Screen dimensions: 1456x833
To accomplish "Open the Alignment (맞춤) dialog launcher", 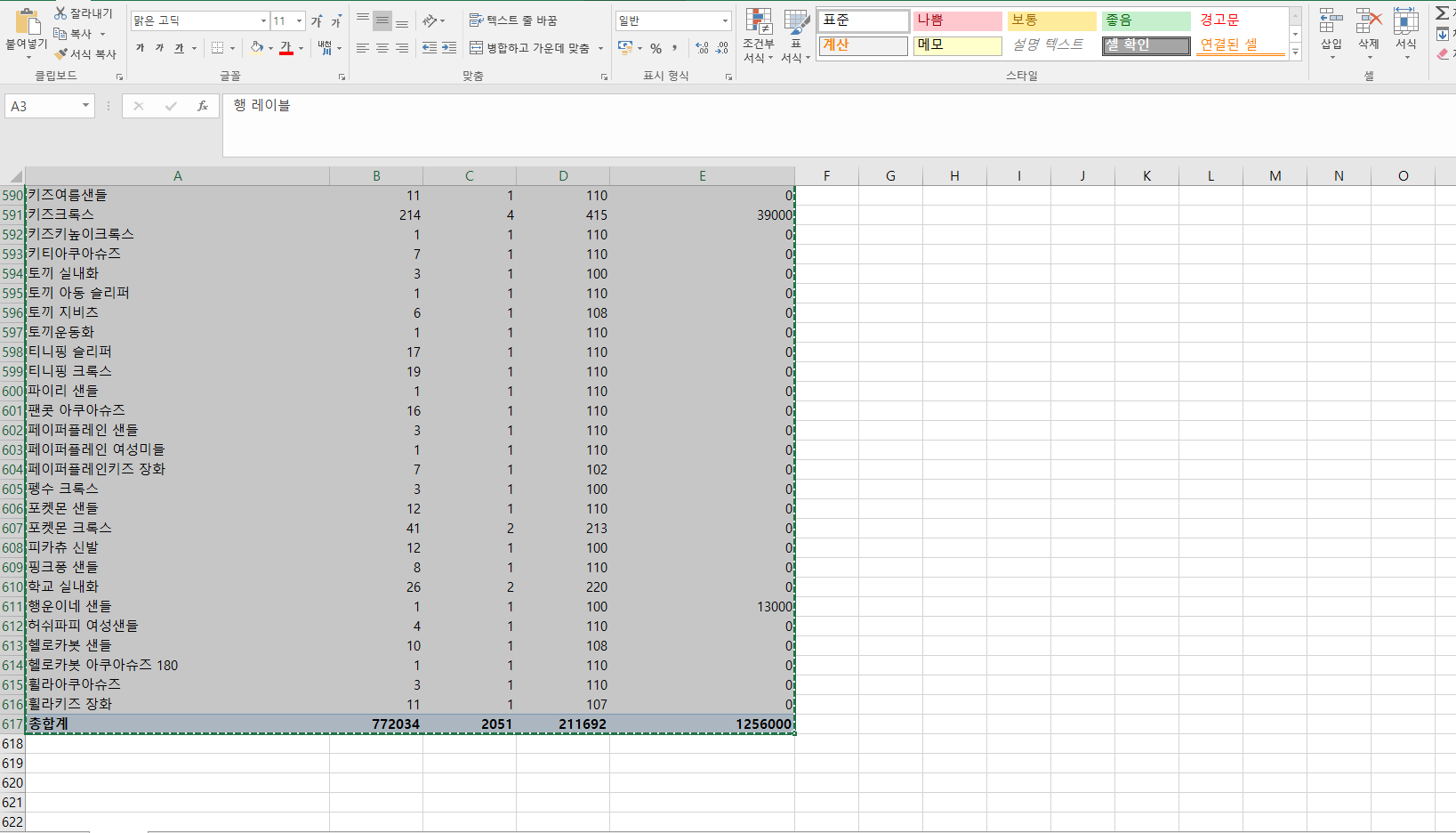I will pos(604,77).
